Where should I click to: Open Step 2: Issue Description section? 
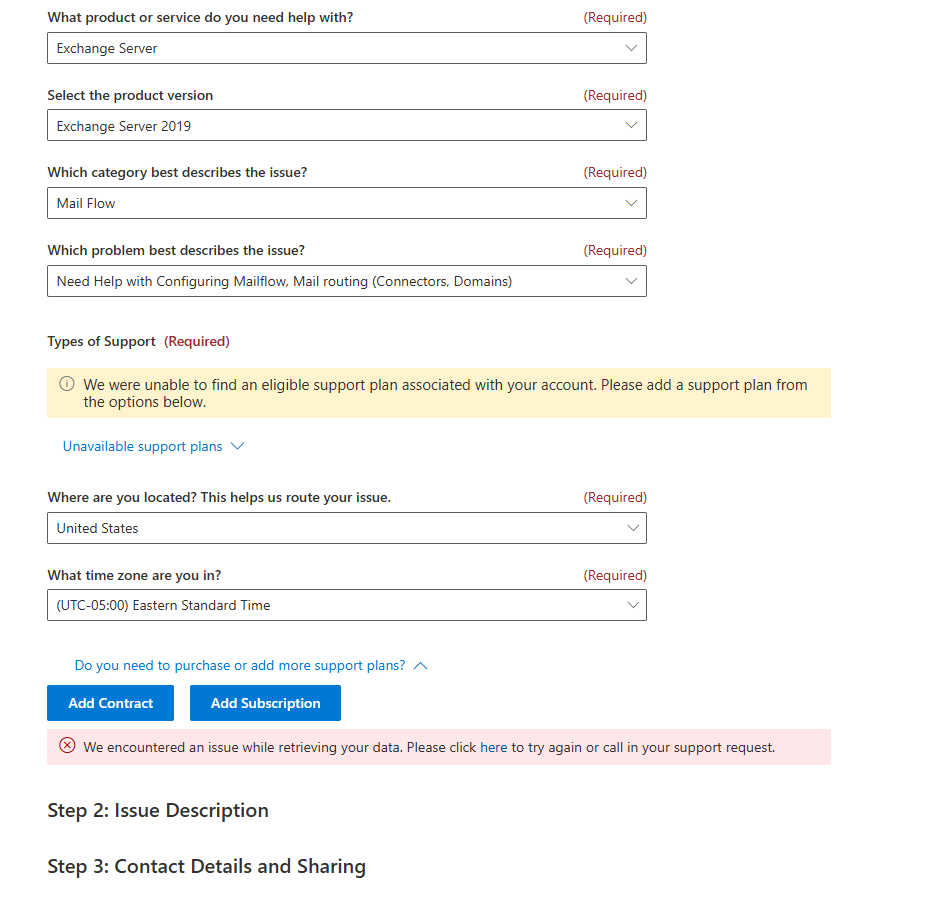point(158,810)
